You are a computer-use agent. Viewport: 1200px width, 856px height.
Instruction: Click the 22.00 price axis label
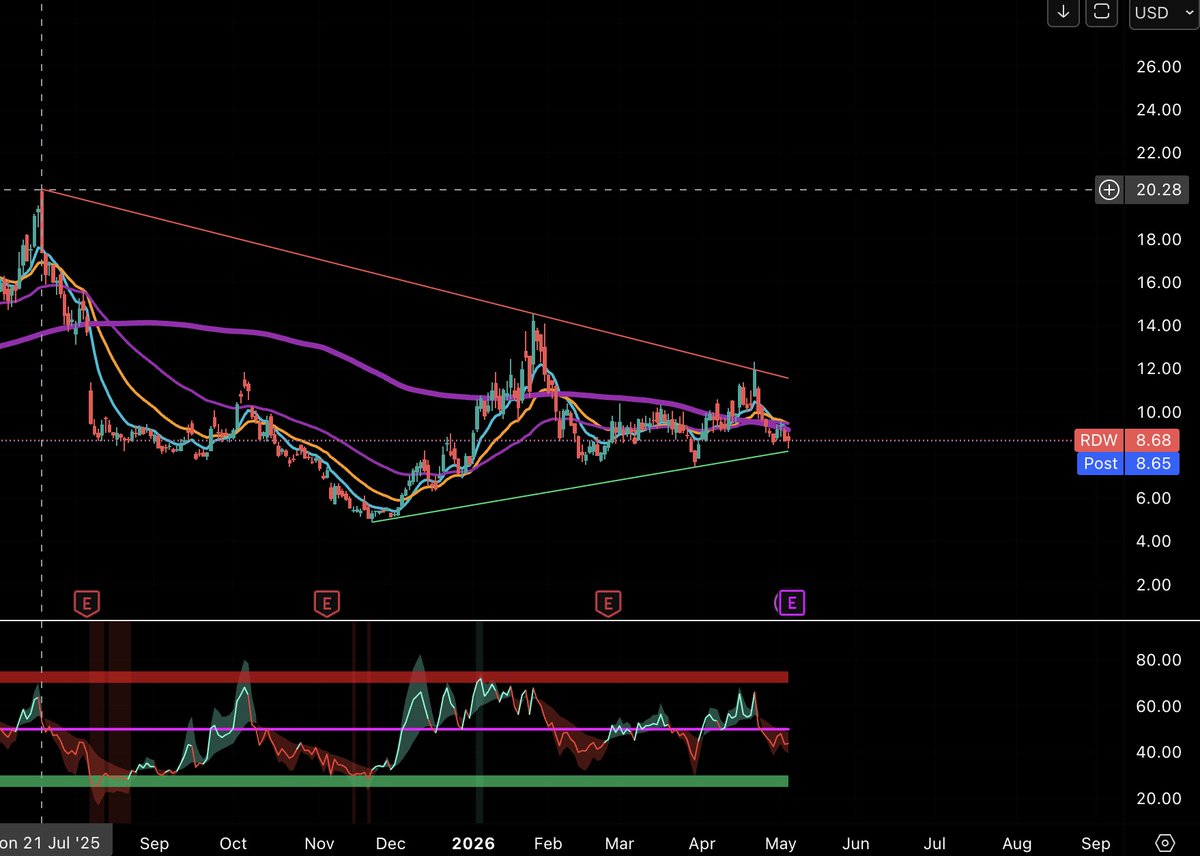tap(1158, 152)
